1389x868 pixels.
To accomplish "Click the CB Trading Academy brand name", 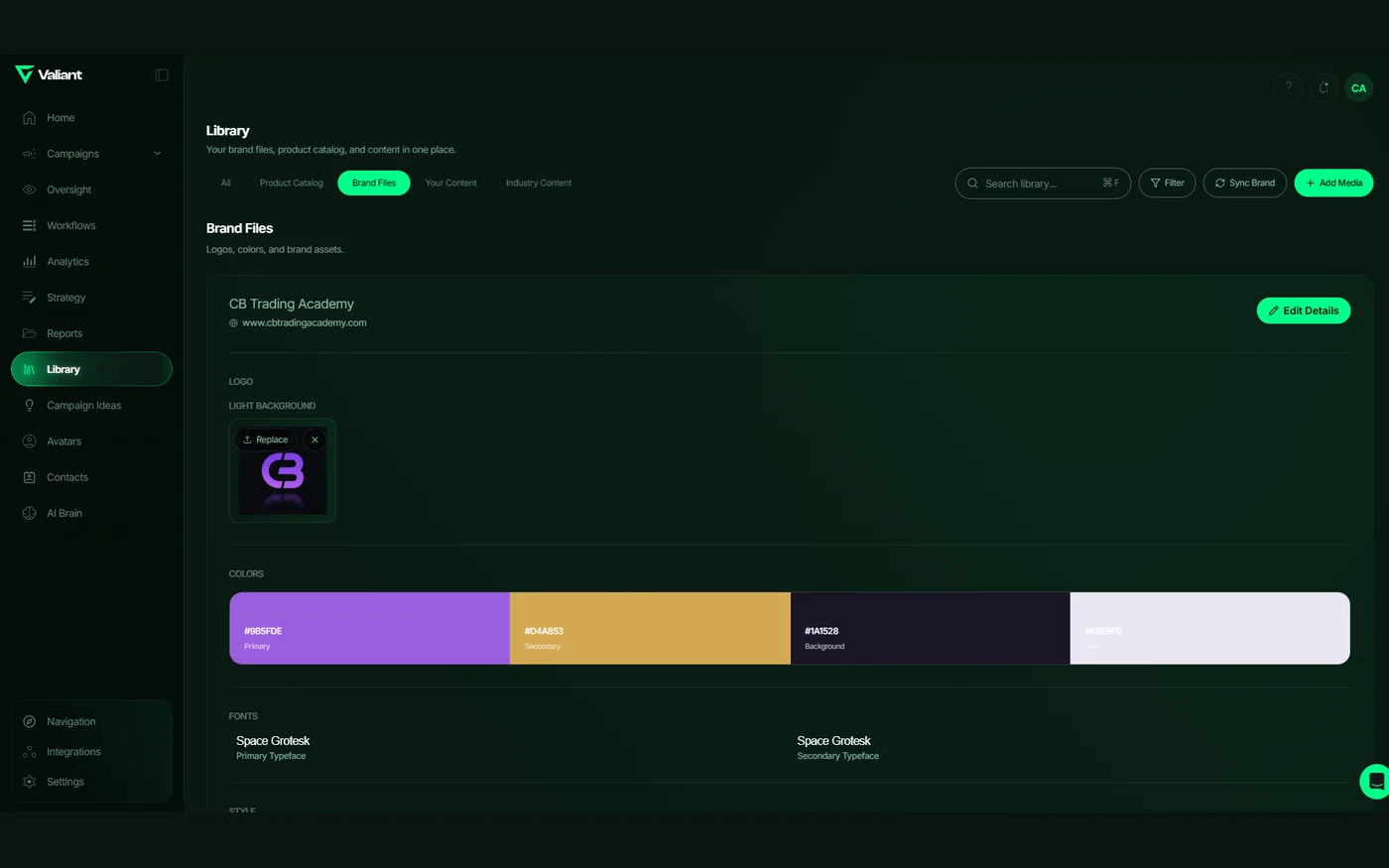I will pyautogui.click(x=292, y=304).
